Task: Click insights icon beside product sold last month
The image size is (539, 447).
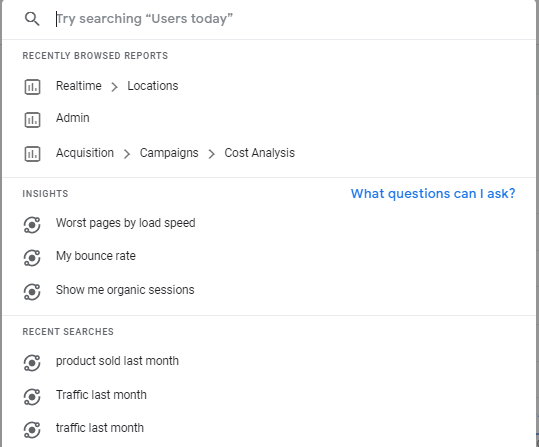Action: (x=32, y=363)
